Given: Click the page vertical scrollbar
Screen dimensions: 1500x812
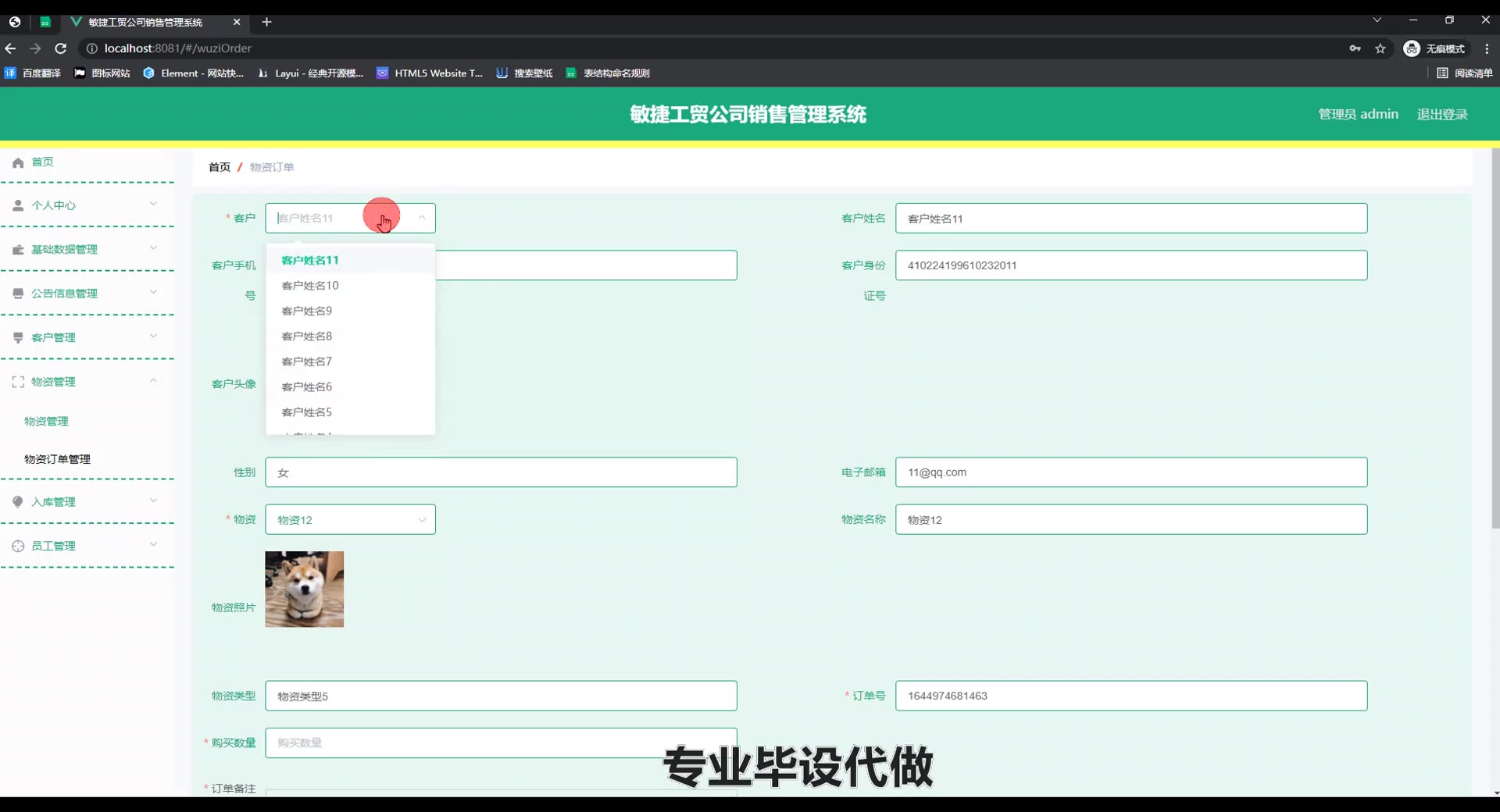Looking at the screenshot, I should click(1495, 336).
